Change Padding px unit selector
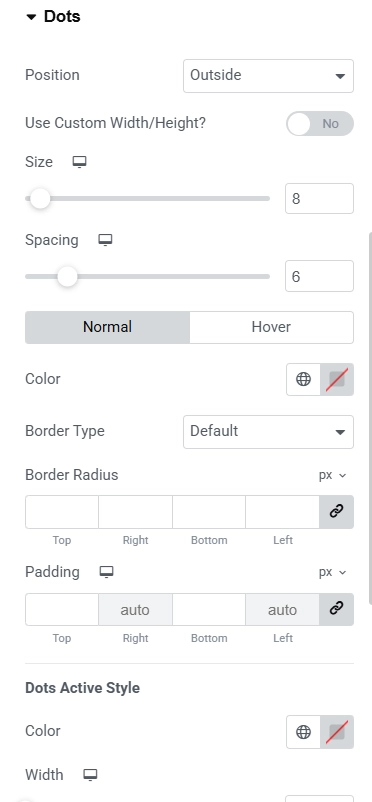 coord(333,572)
